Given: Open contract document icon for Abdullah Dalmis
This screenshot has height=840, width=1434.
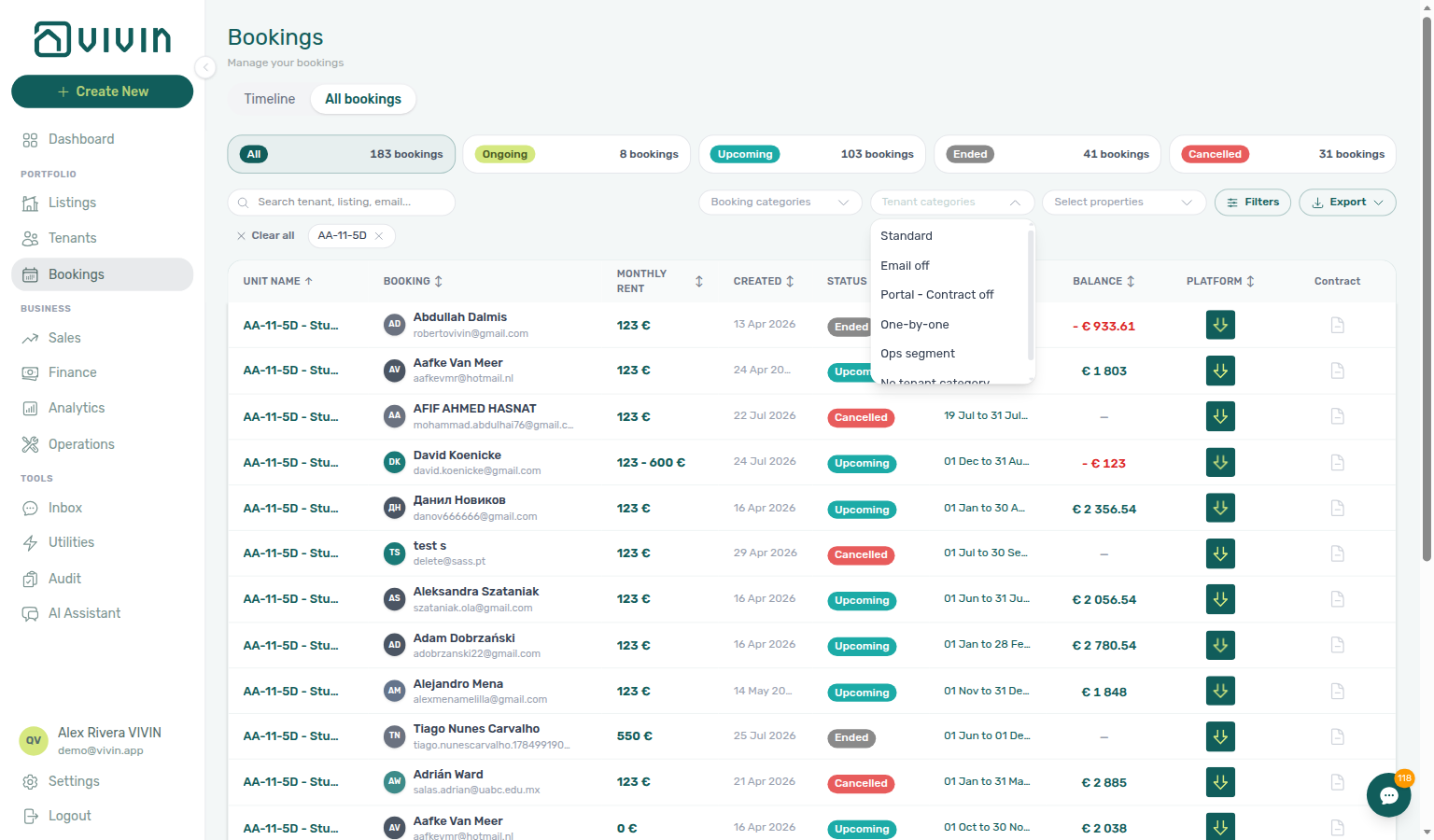Looking at the screenshot, I should point(1337,325).
